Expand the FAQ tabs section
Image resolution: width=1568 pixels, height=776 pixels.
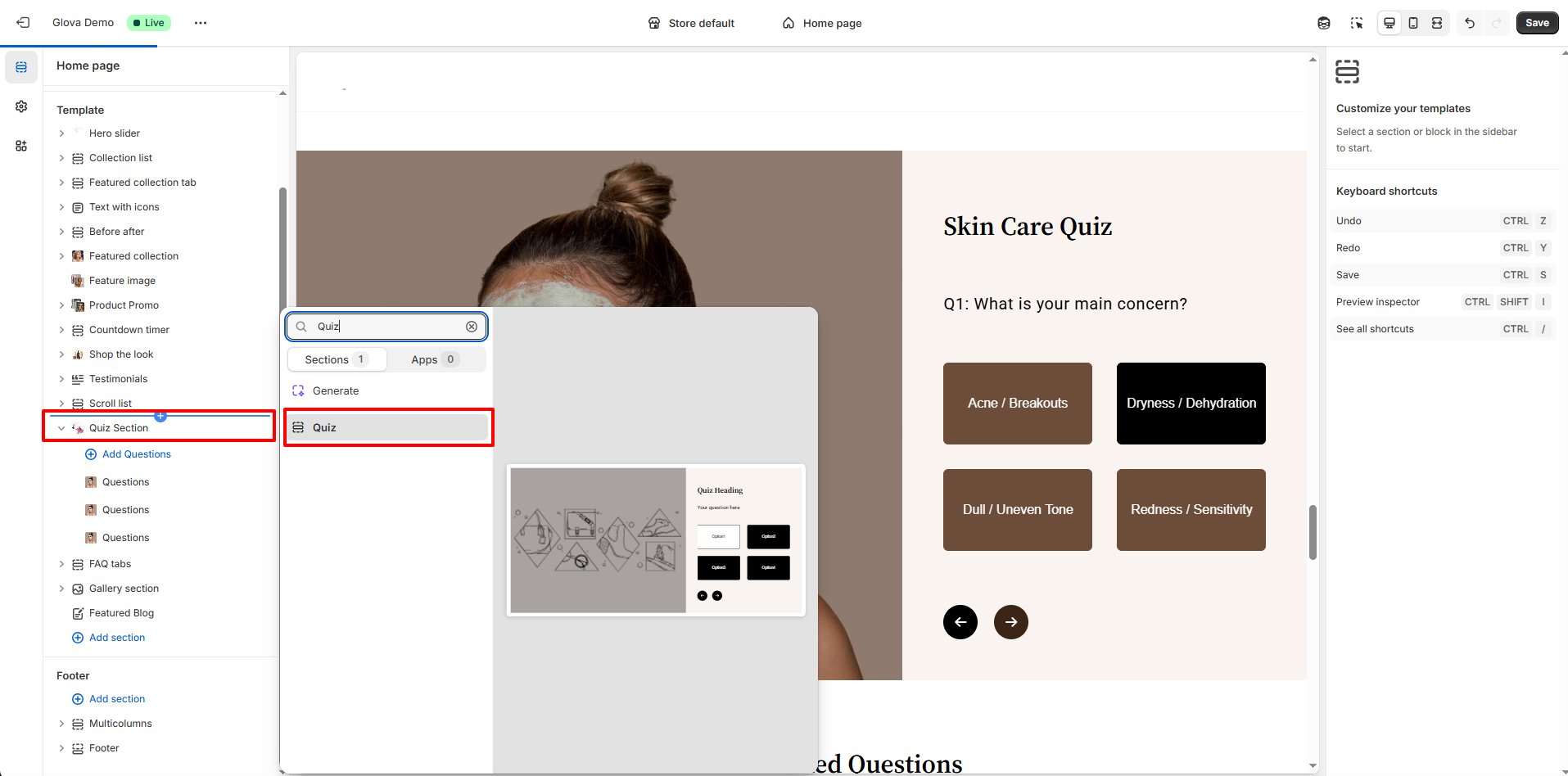point(61,564)
